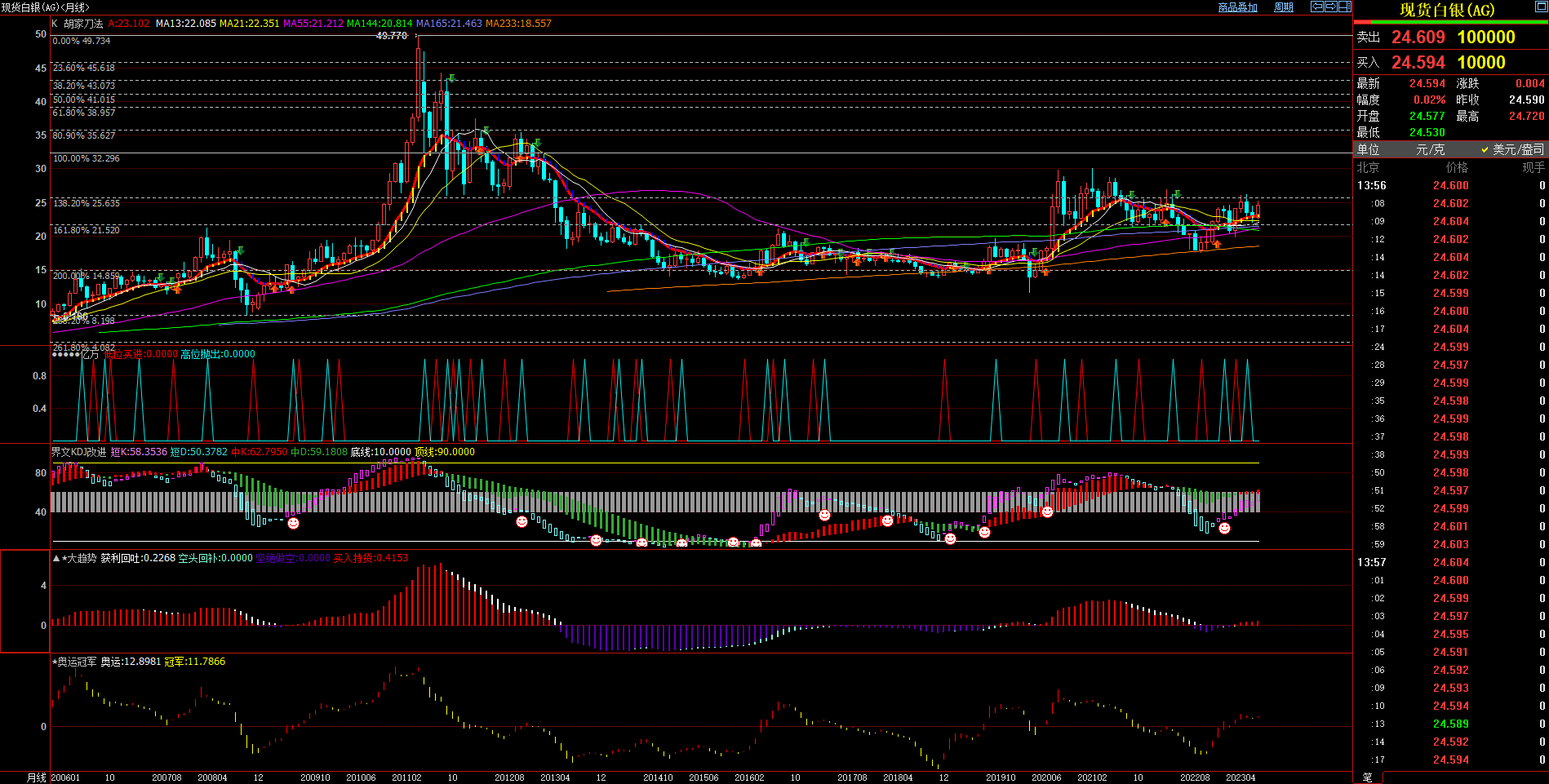Click the 卖出 price 24.609
The height and width of the screenshot is (784, 1549).
pyautogui.click(x=1418, y=38)
